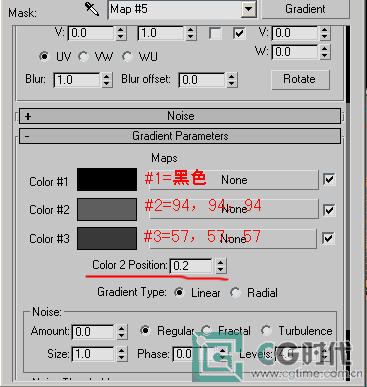
Task: Click the W angle spinner
Action: pos(325,52)
